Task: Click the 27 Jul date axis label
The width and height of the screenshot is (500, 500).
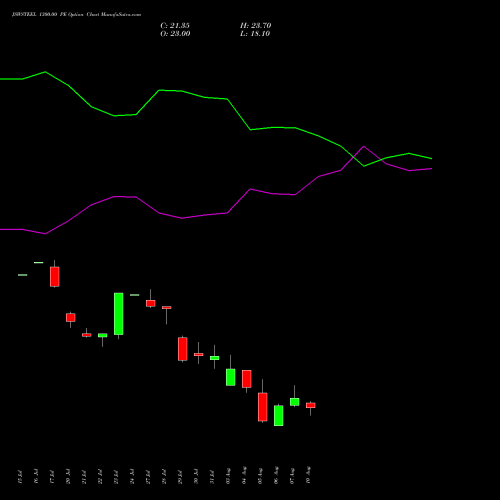Action: [x=148, y=477]
